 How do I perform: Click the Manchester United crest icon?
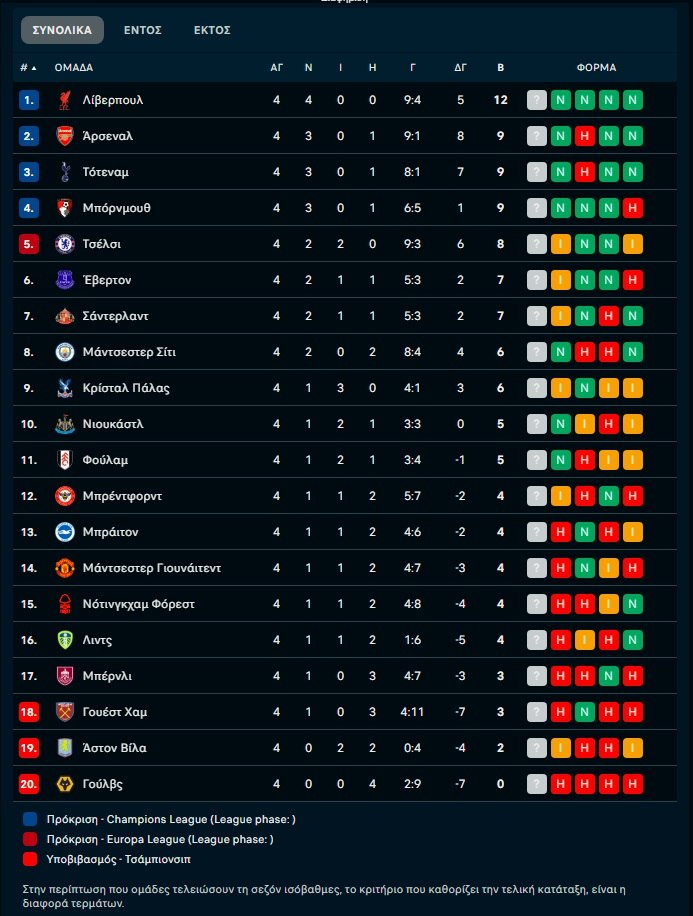(64, 568)
